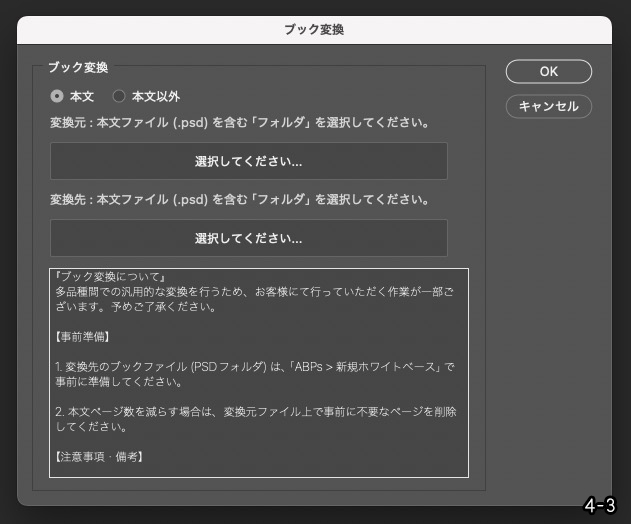Click the 変換先 instruction label text
The height and width of the screenshot is (524, 631).
(x=240, y=200)
